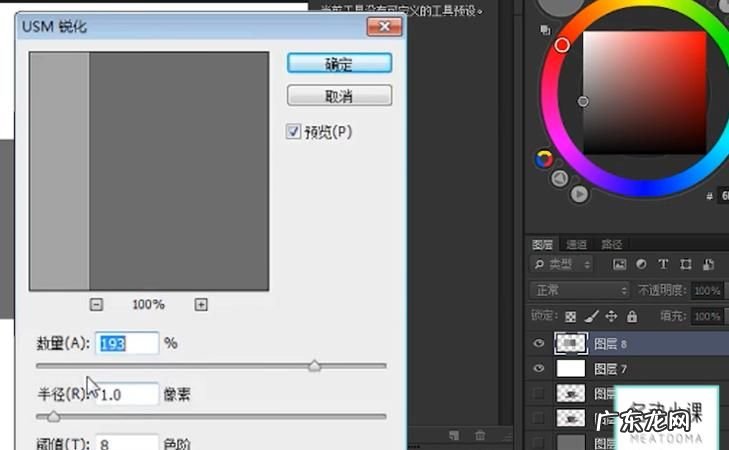Viewport: 729px width, 450px height.
Task: Close the USM 锐化 dialog
Action: coord(384,26)
